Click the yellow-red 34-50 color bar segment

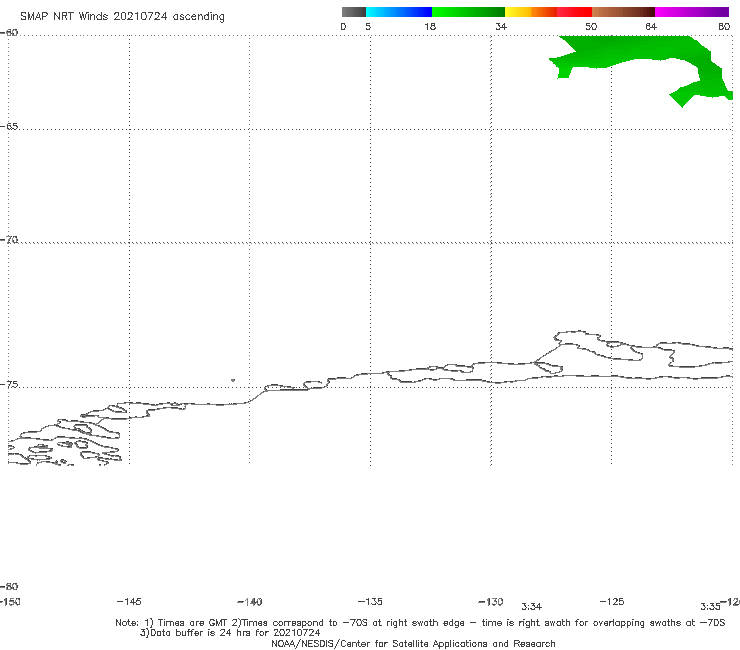click(548, 12)
